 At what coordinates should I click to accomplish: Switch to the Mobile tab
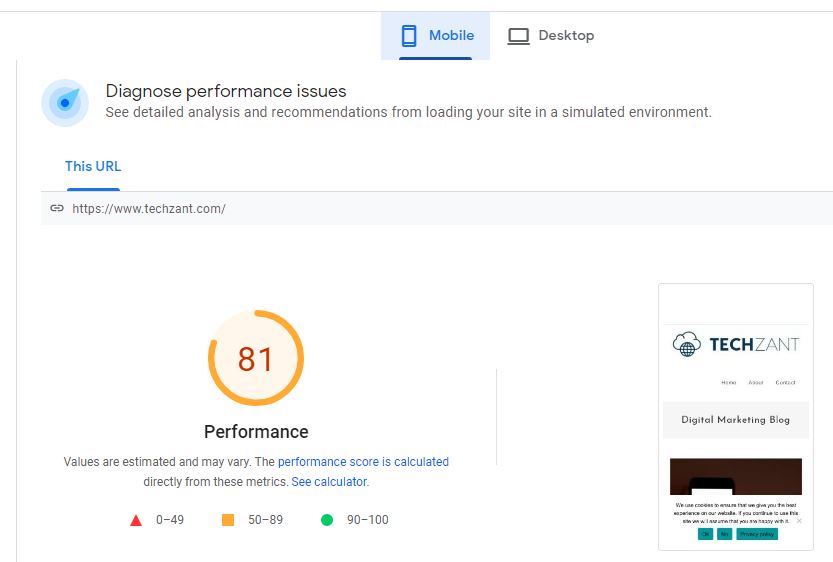tap(435, 36)
